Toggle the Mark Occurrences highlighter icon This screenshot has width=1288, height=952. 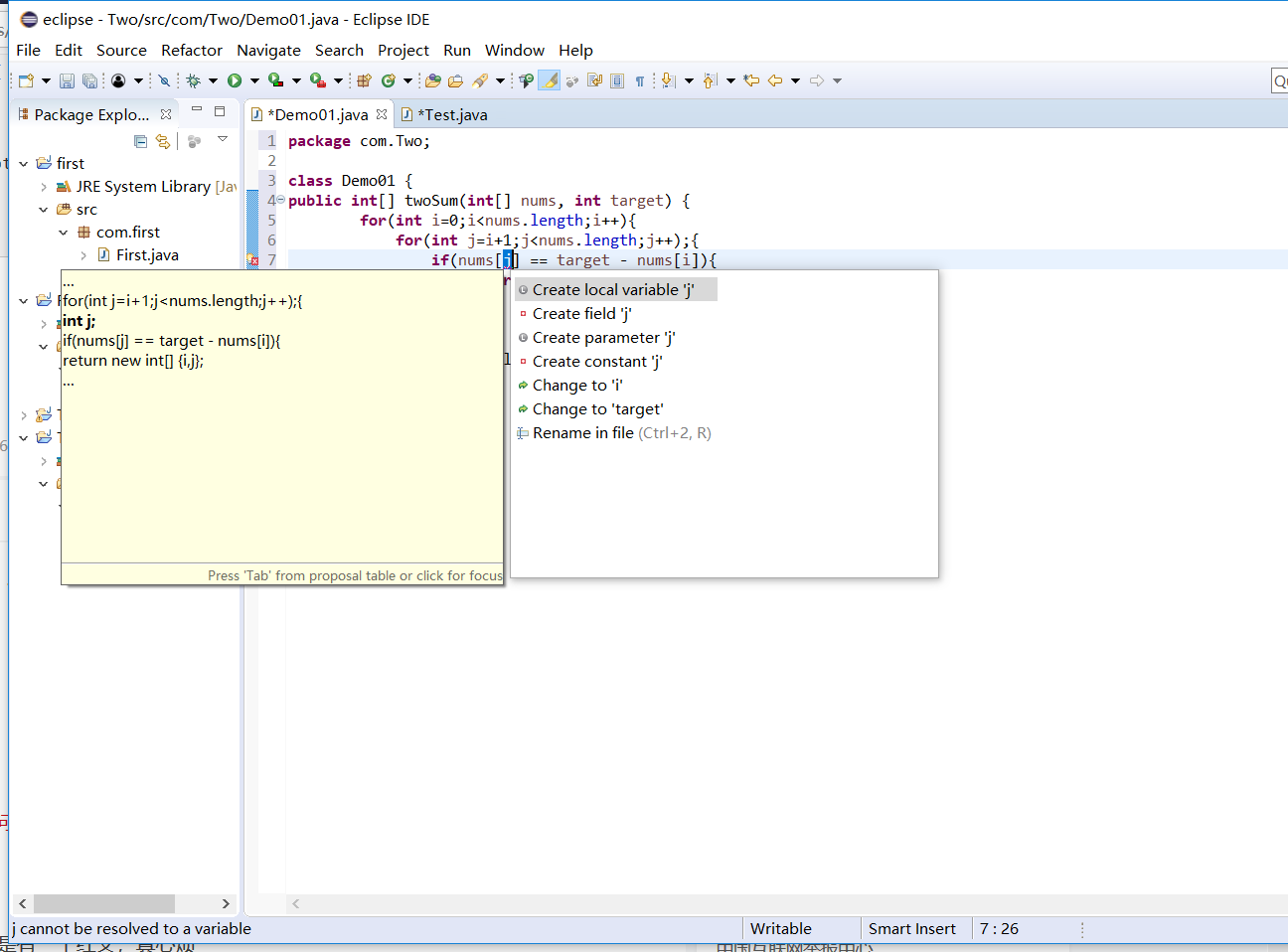point(550,80)
